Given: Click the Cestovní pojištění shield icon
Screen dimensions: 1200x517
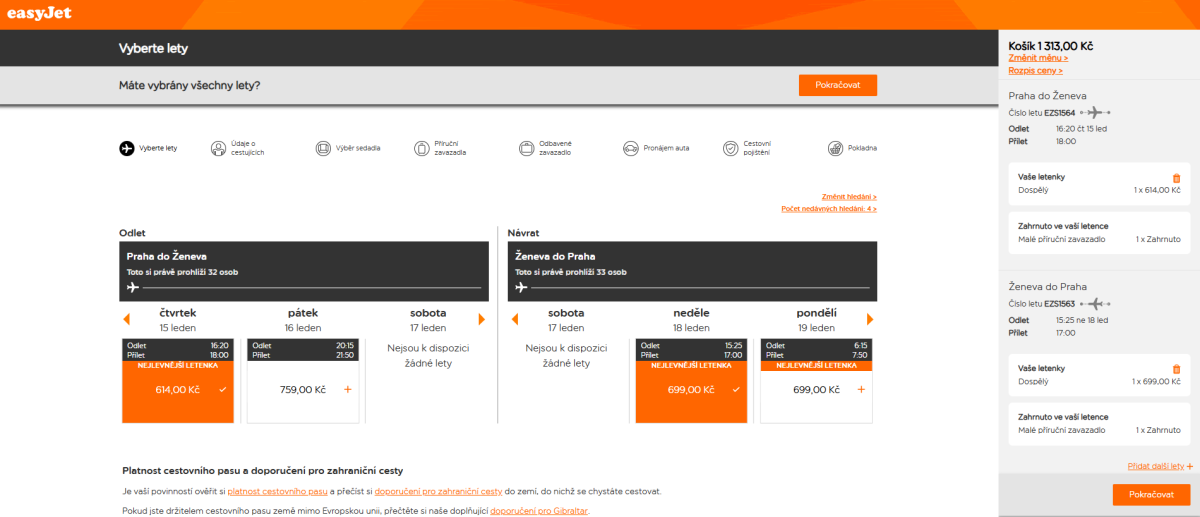Looking at the screenshot, I should click(730, 148).
